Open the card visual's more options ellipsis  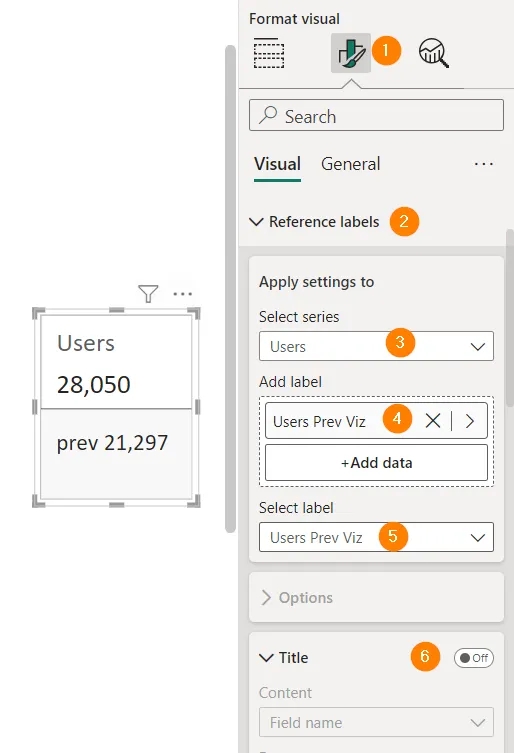pos(183,293)
